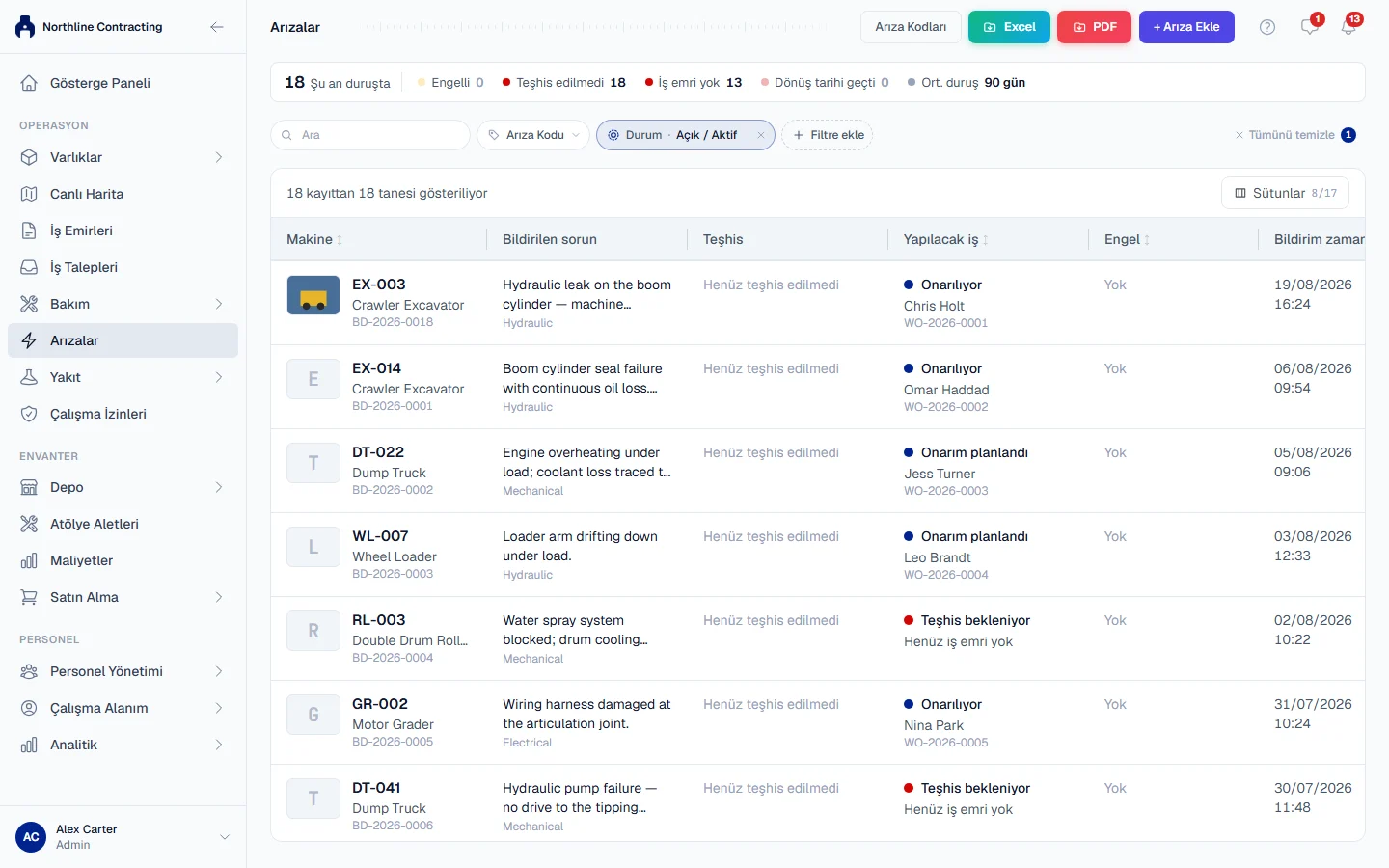
Task: Filter by Dönüş tarihi geçti 0
Action: click(825, 83)
